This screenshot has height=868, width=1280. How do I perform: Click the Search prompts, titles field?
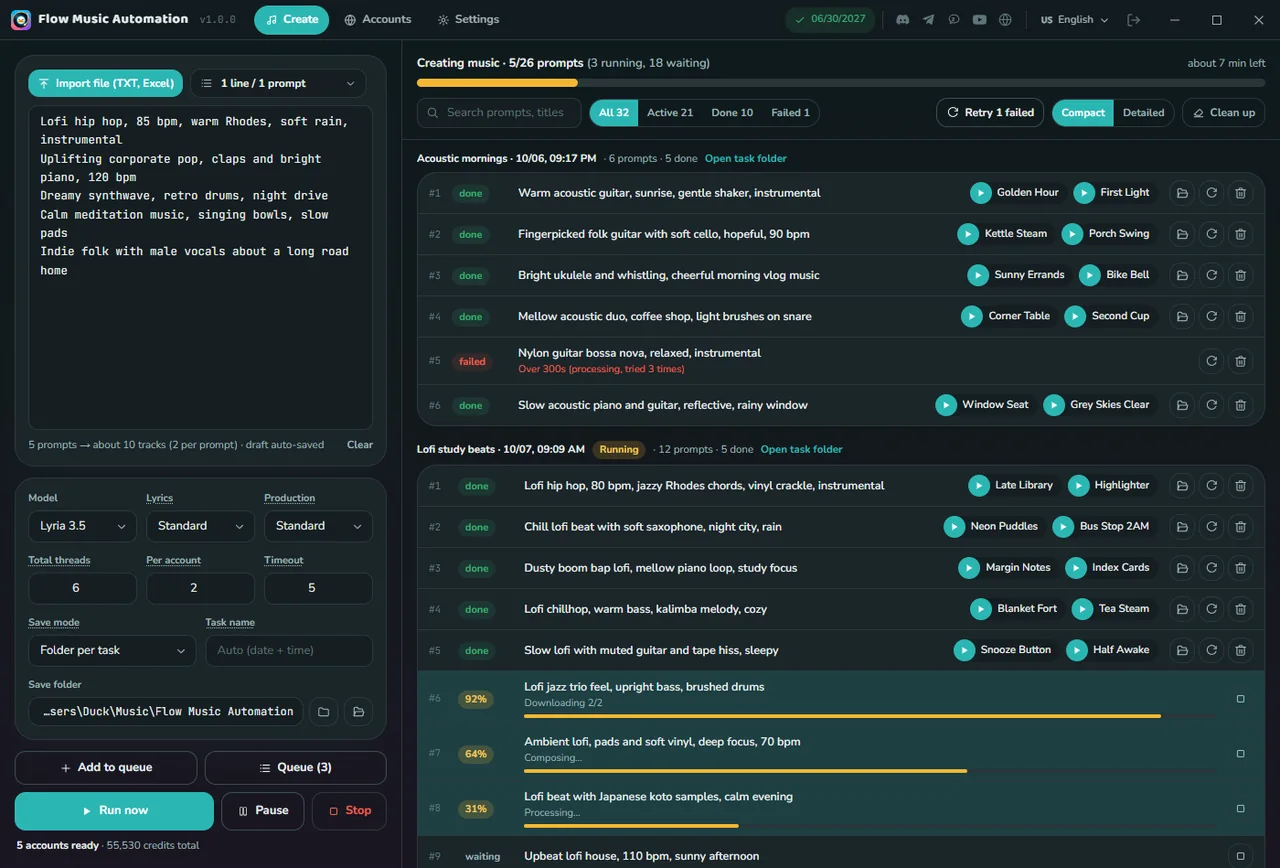499,113
